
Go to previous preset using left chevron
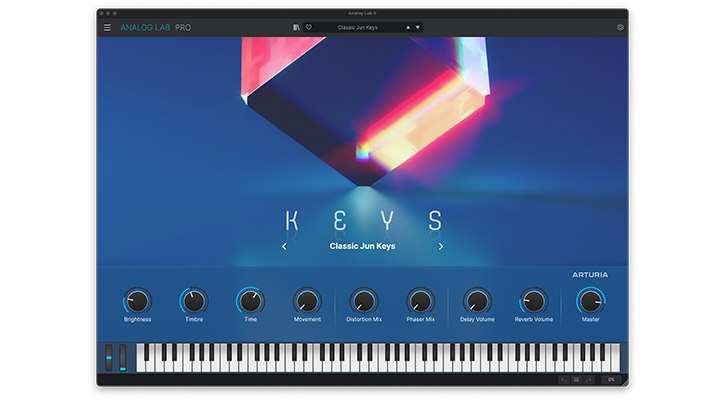coord(284,246)
